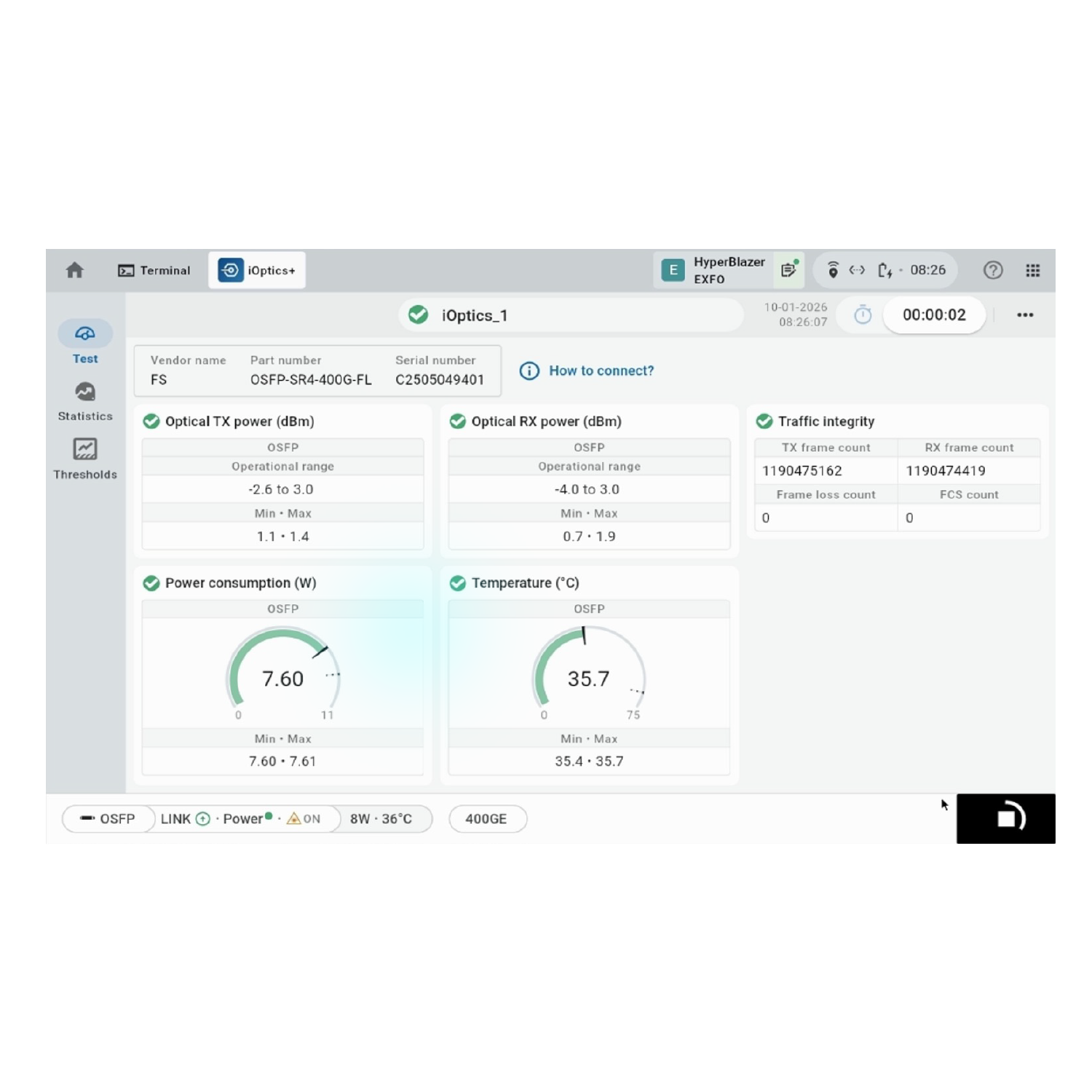Click the OSFP port button in status bar

108,819
